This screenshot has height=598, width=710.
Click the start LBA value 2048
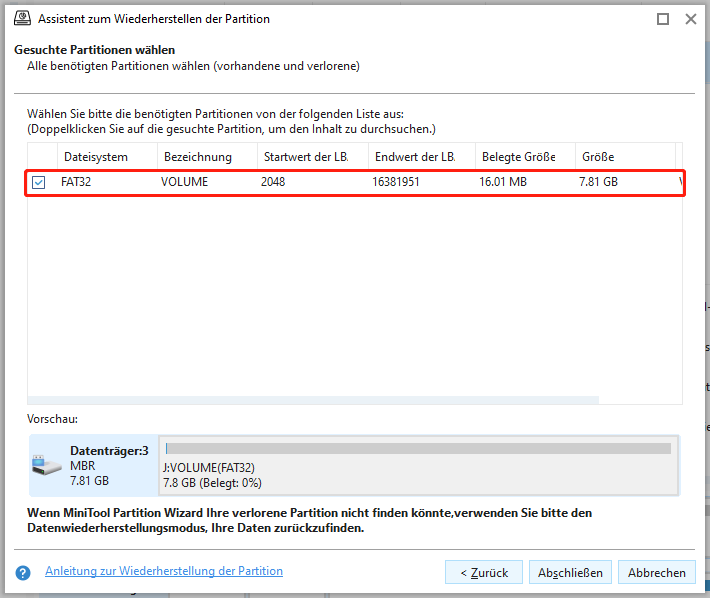click(x=273, y=182)
